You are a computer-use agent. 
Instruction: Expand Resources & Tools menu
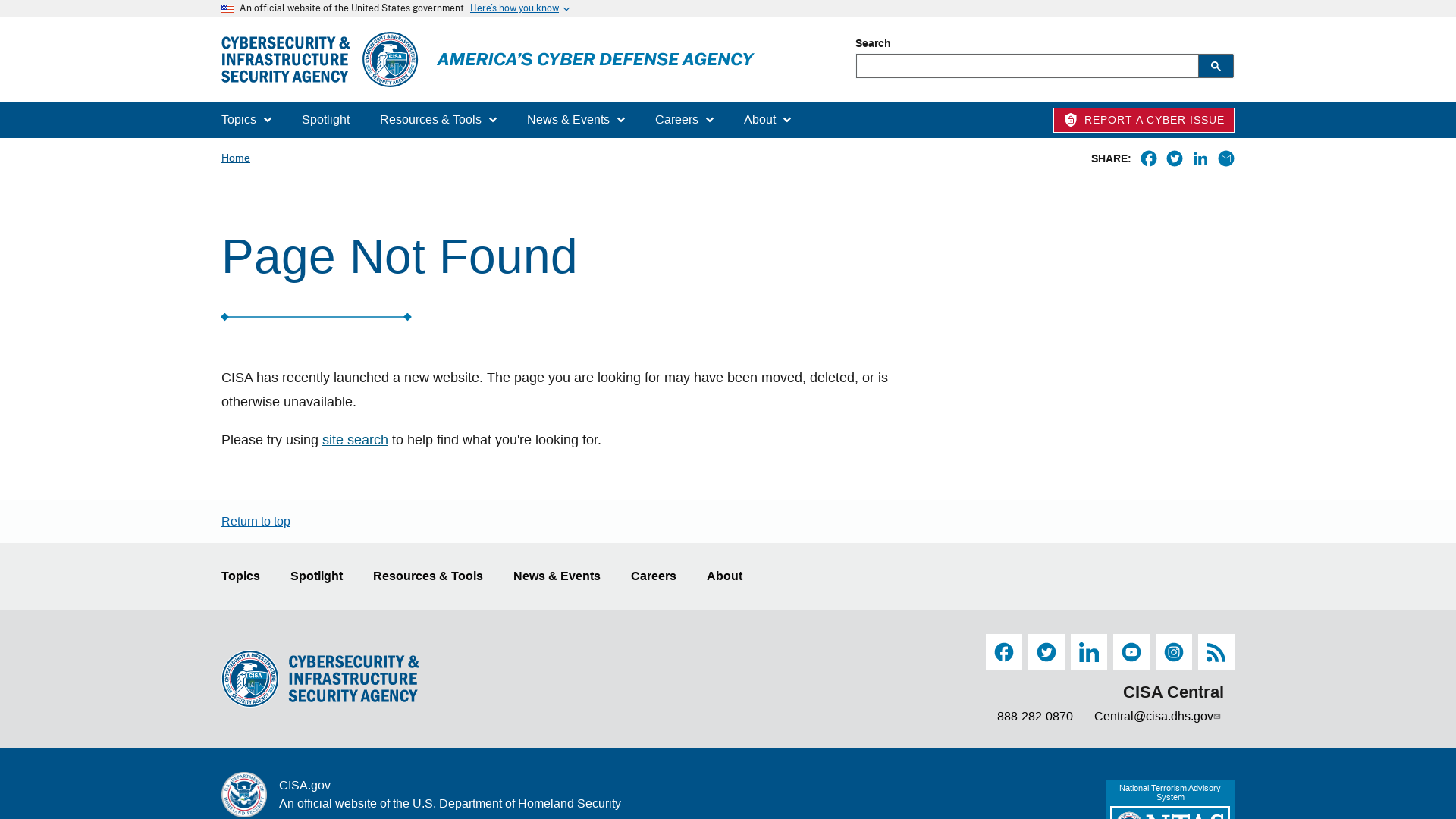point(438,120)
